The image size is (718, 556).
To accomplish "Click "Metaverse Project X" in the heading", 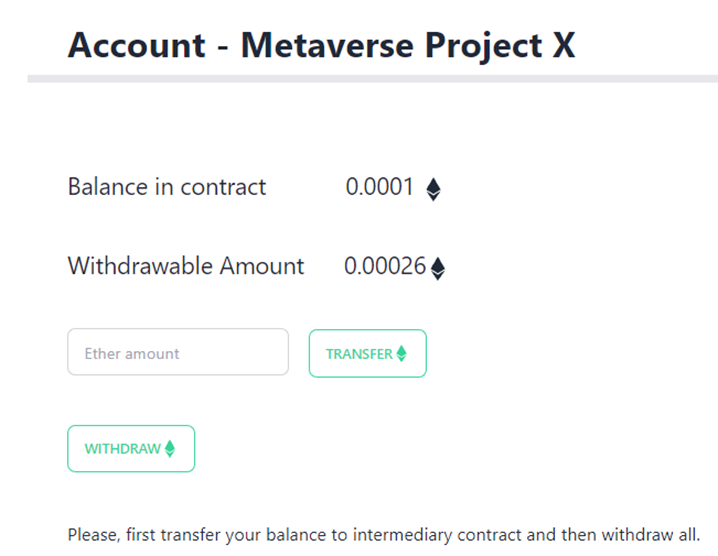I will coord(408,45).
